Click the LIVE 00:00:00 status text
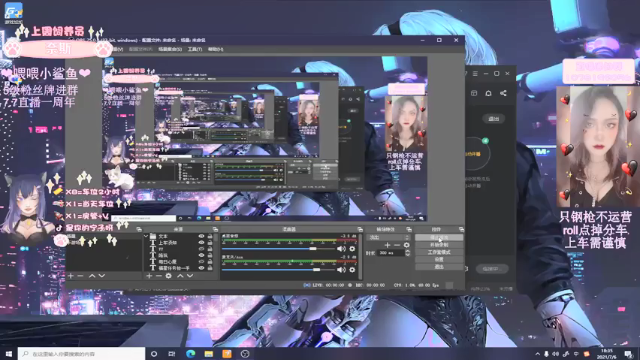The image size is (640, 360). click(328, 285)
